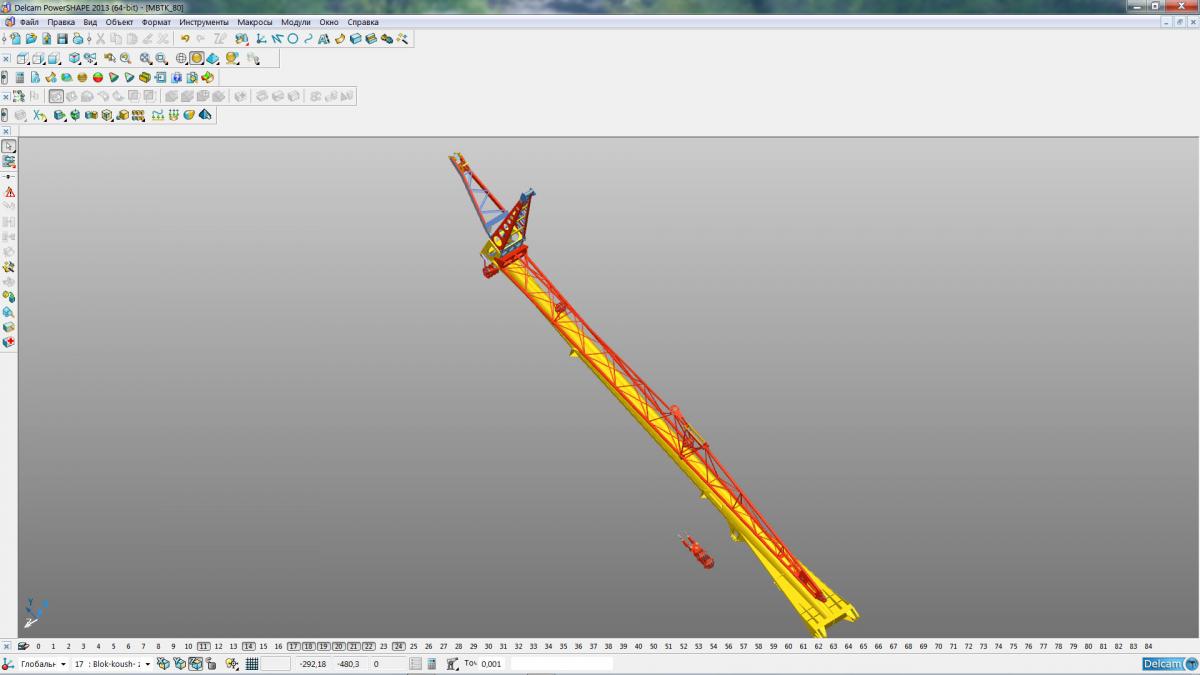This screenshot has height=675, width=1200.
Task: Click the red-green sphere shading analysis icon
Action: (x=98, y=77)
